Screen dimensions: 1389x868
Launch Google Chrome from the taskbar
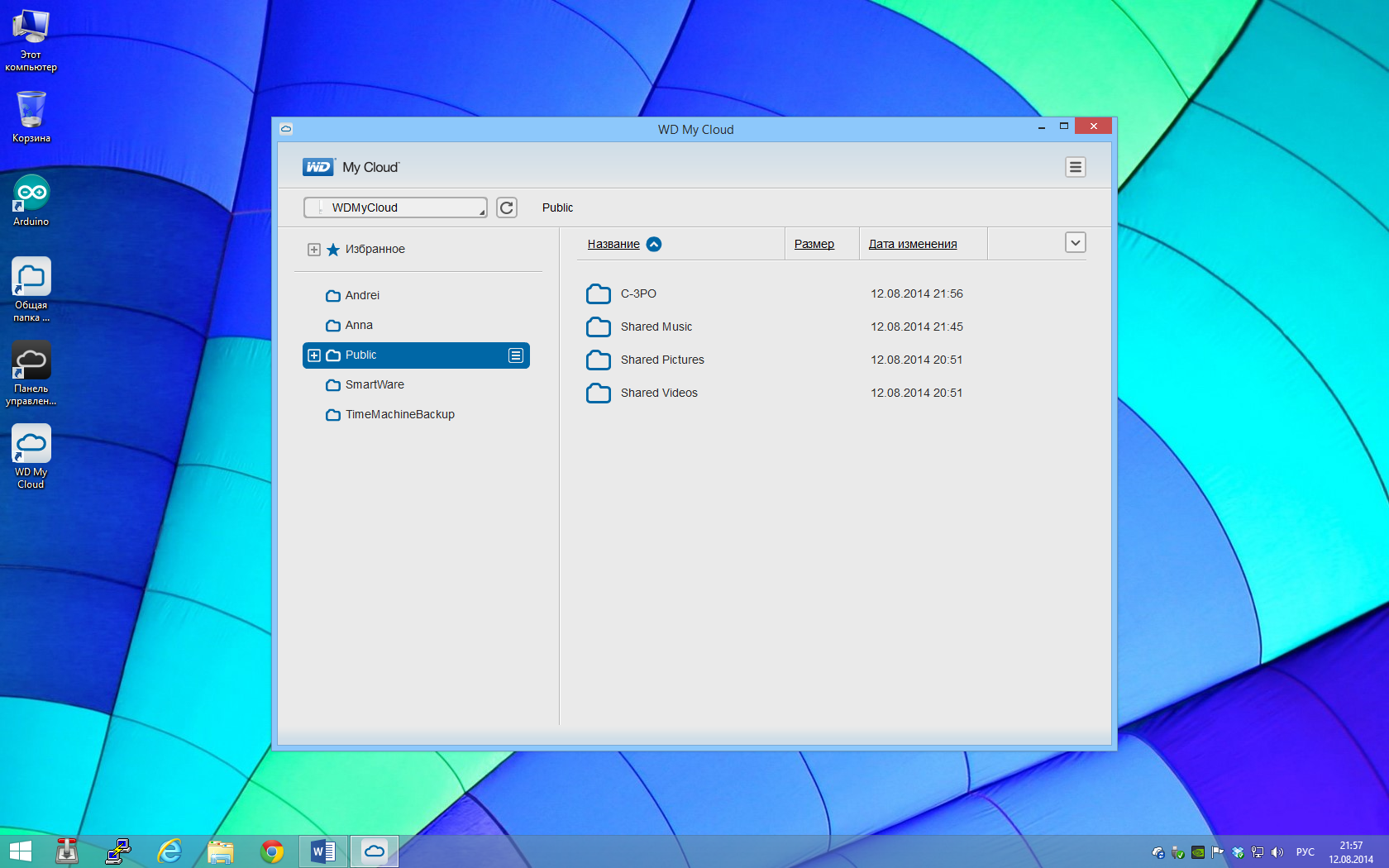point(272,851)
